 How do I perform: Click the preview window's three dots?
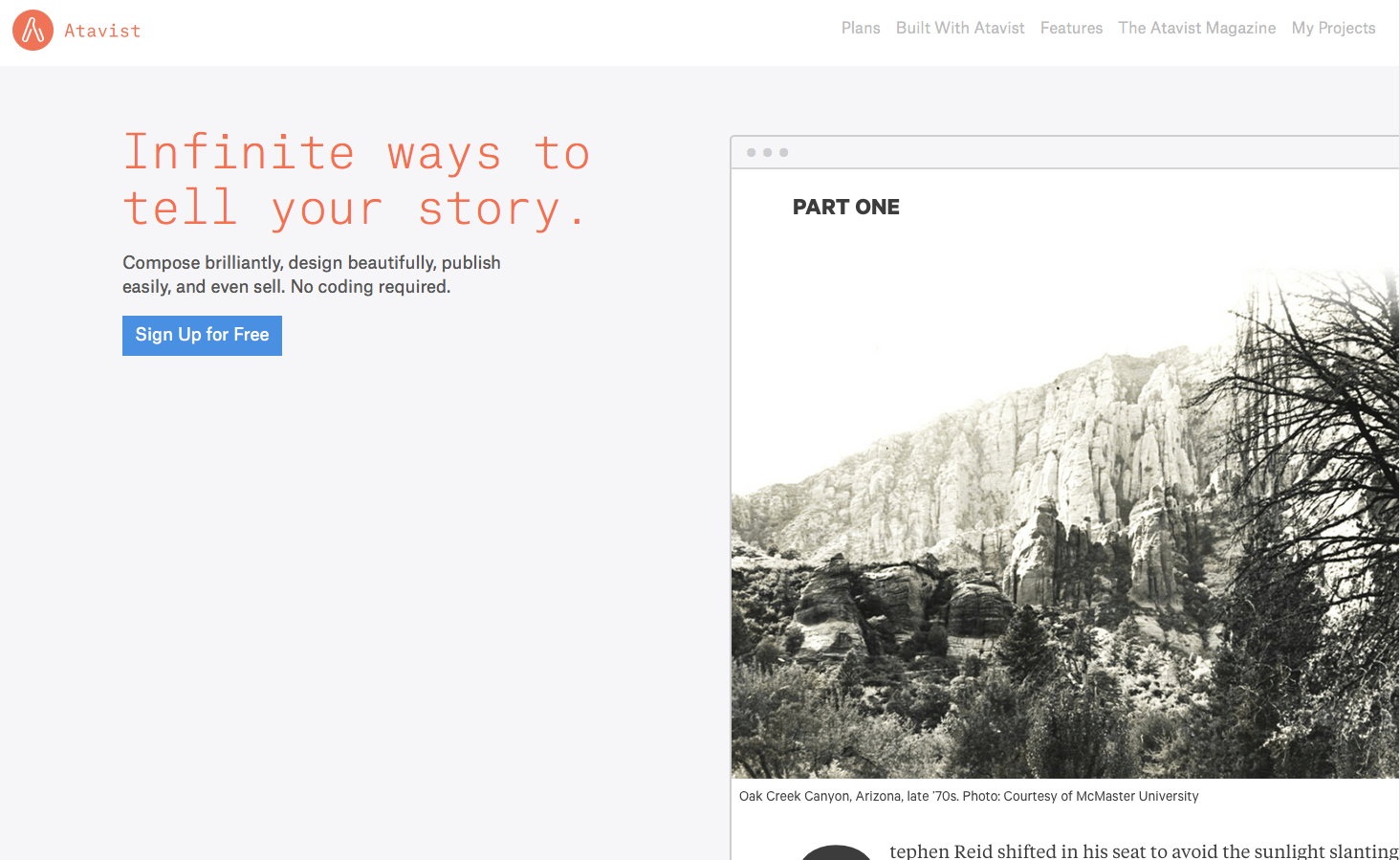click(x=767, y=152)
